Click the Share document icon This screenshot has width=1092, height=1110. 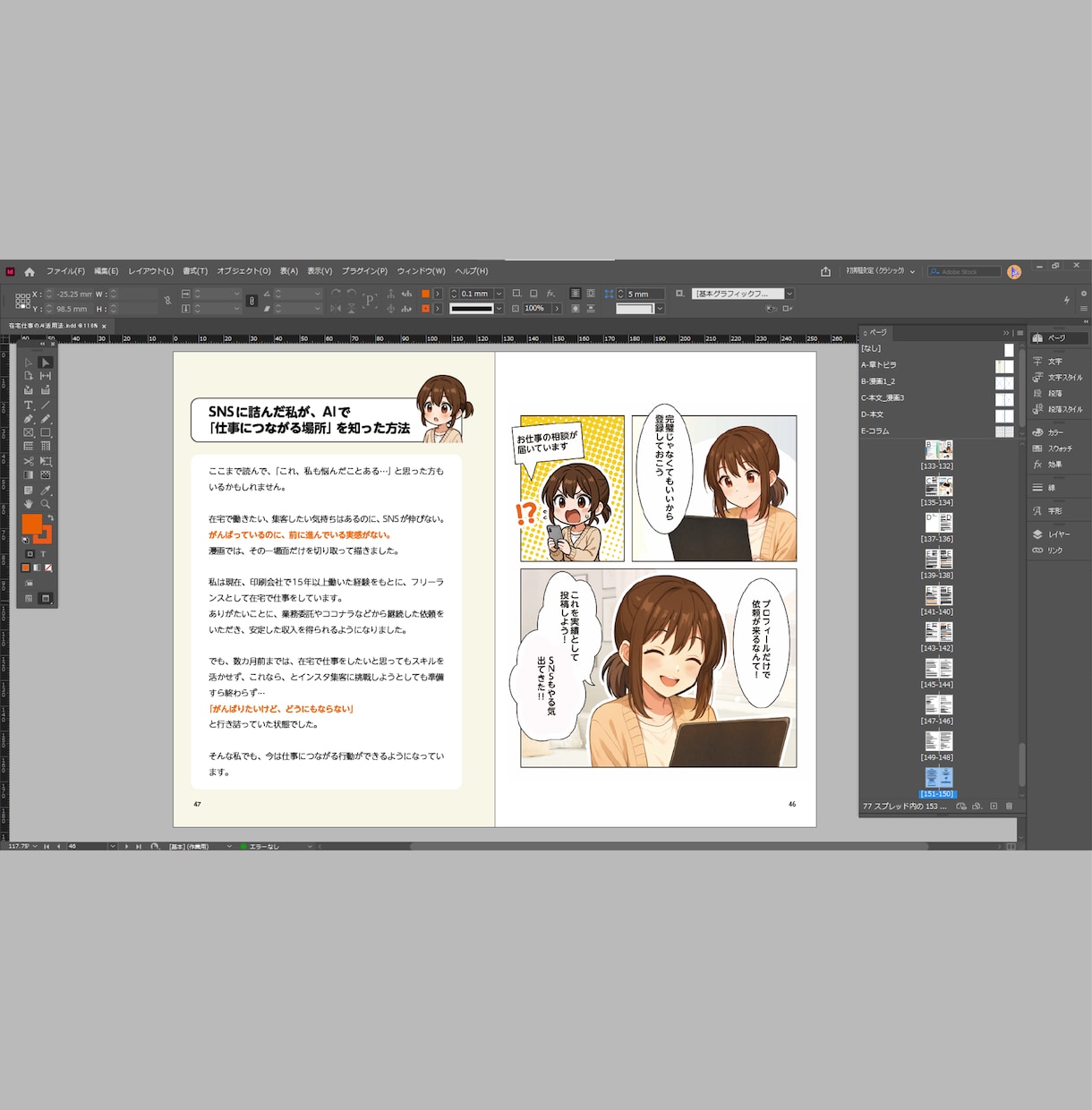tap(825, 271)
